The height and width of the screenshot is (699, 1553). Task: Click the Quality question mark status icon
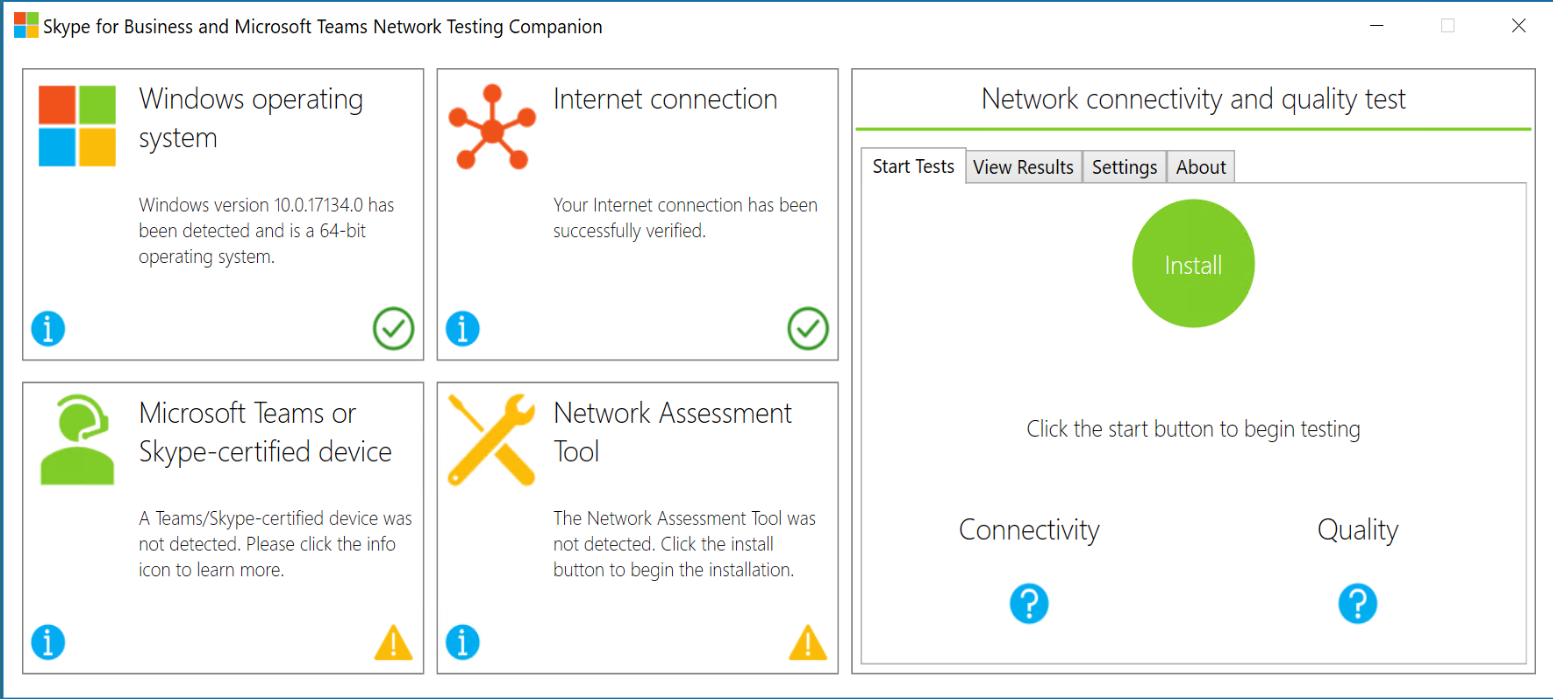[x=1357, y=604]
